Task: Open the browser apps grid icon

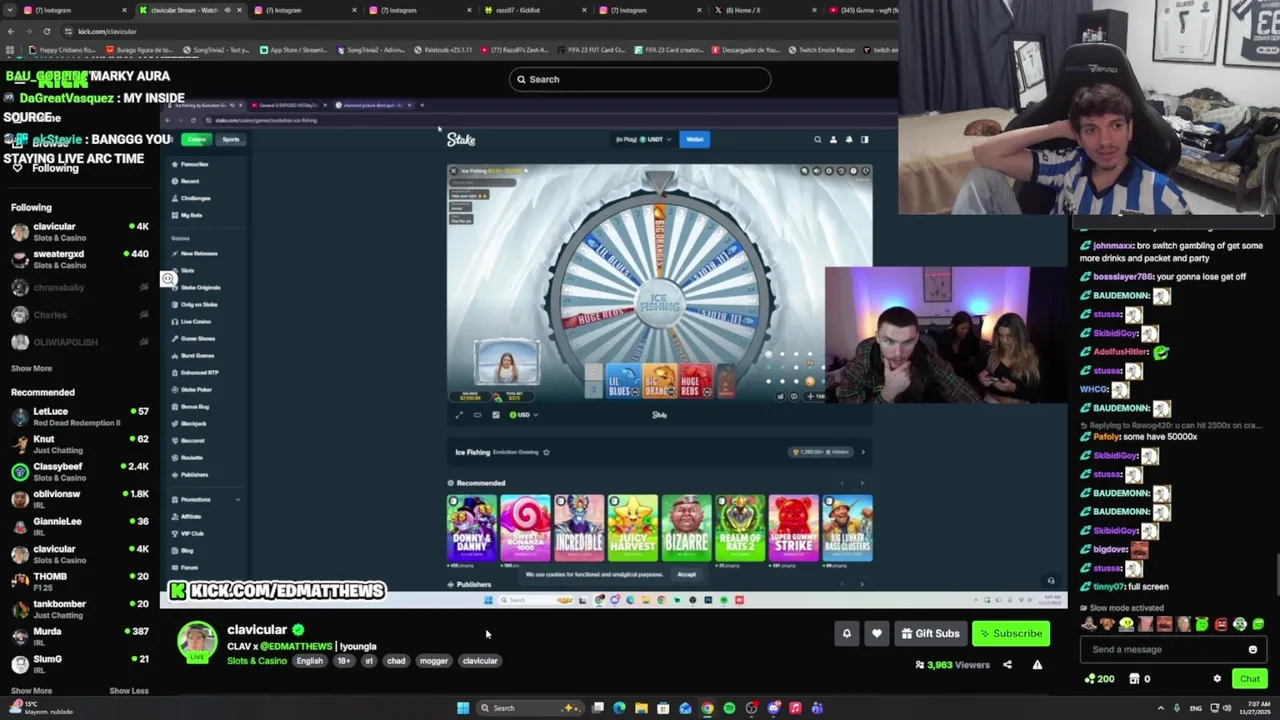Action: (10, 50)
